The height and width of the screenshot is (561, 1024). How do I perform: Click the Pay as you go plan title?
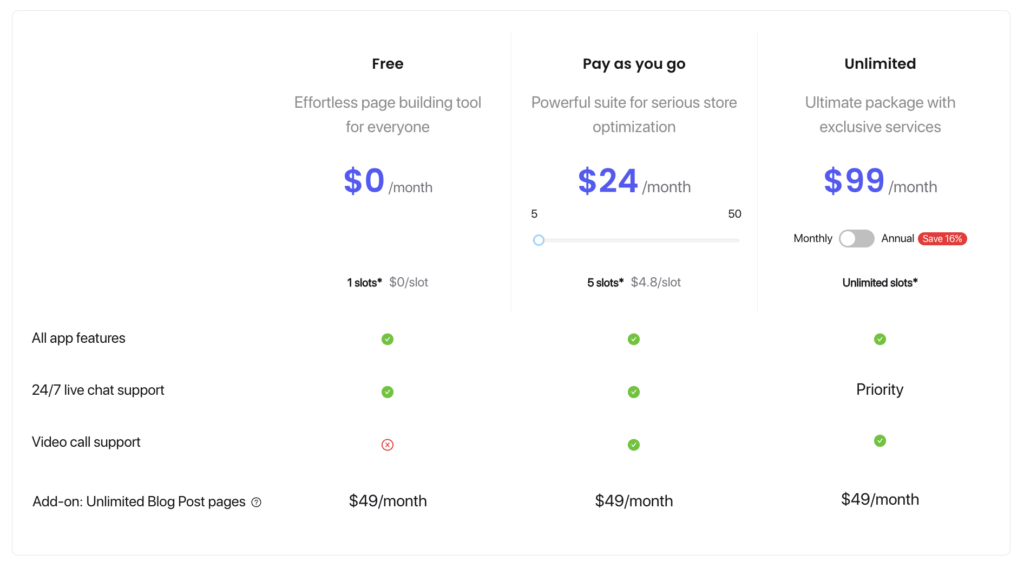point(633,63)
